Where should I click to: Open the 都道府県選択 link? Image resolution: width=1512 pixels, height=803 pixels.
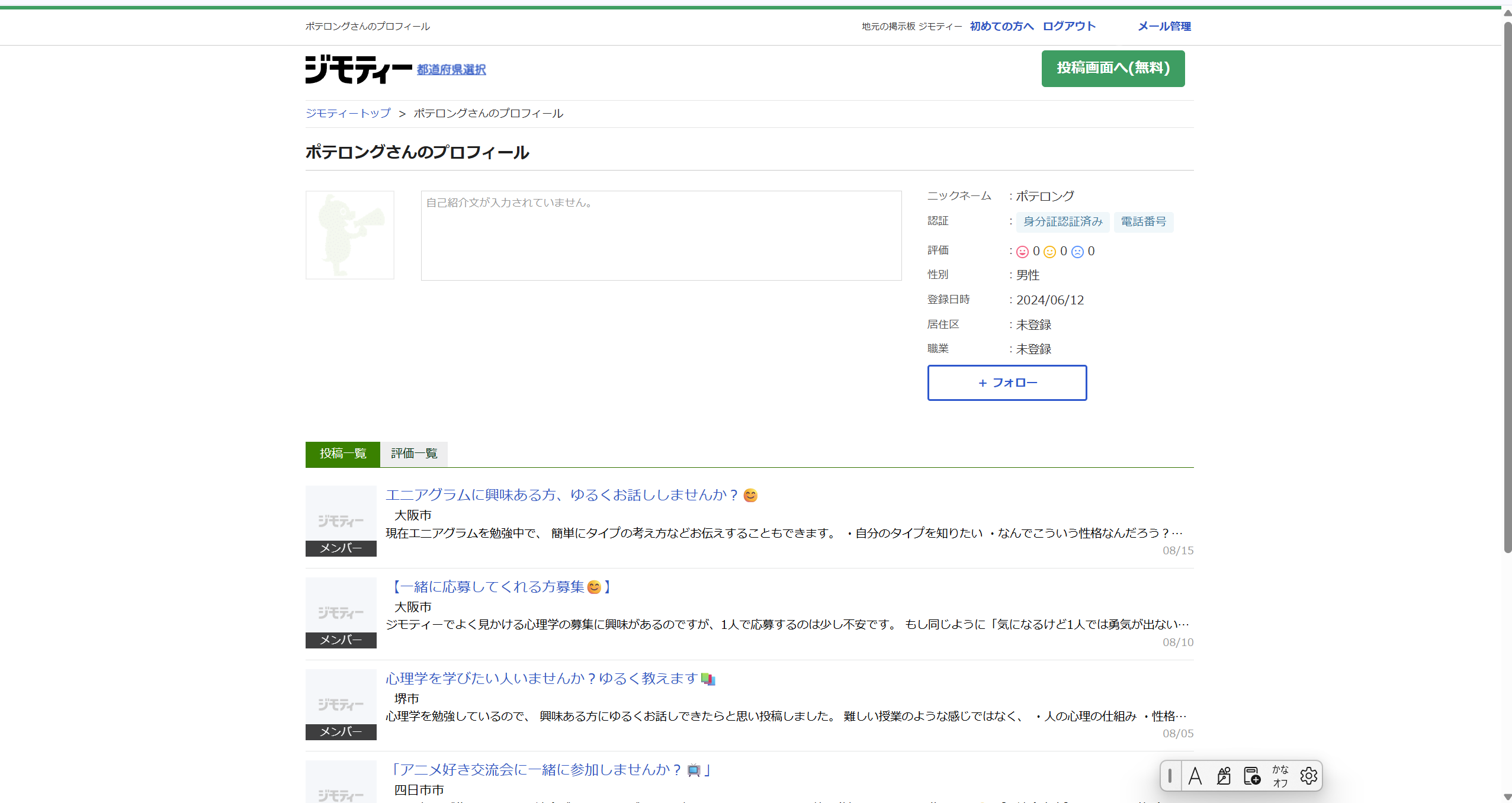(x=451, y=69)
